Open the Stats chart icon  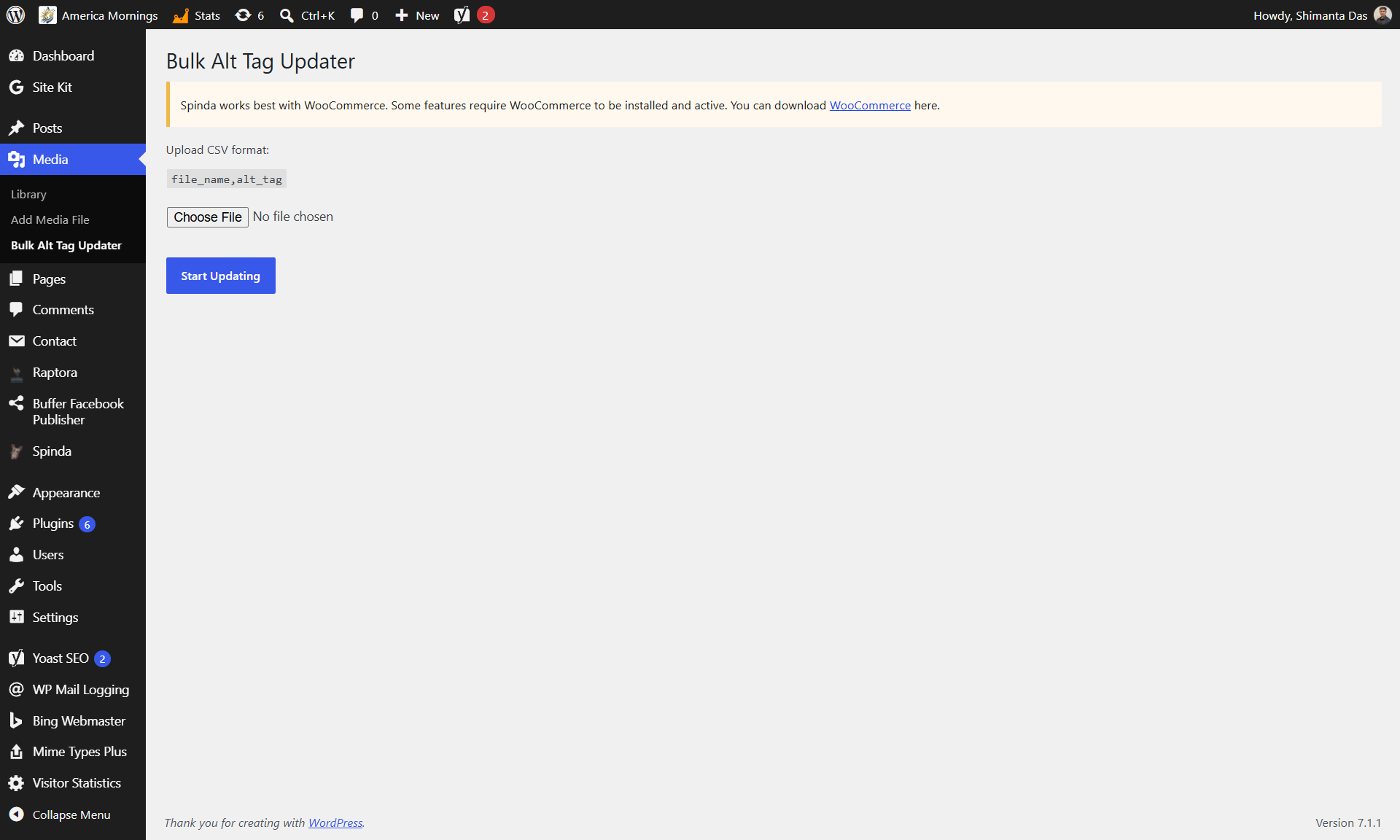[180, 15]
